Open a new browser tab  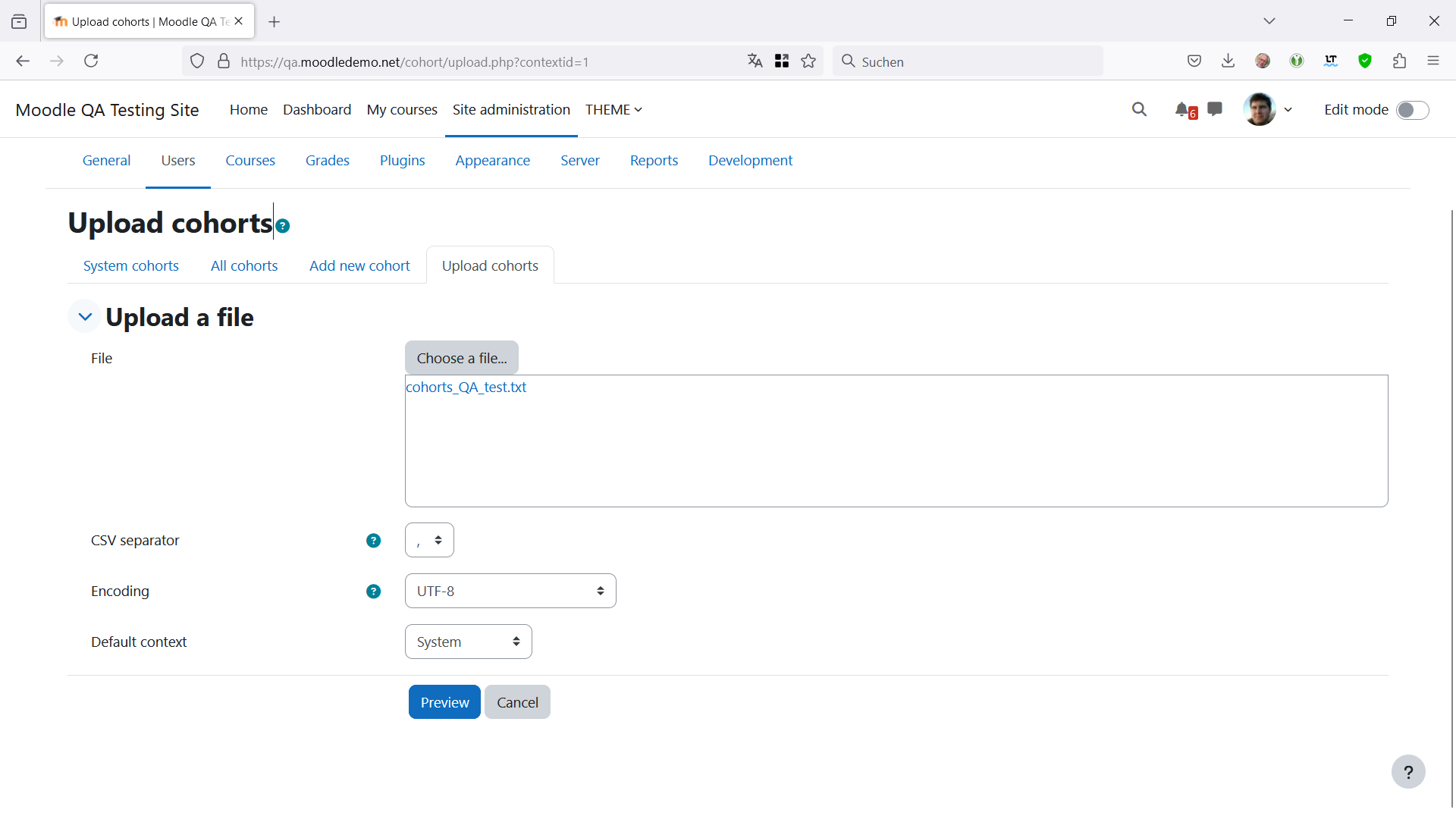tap(275, 22)
